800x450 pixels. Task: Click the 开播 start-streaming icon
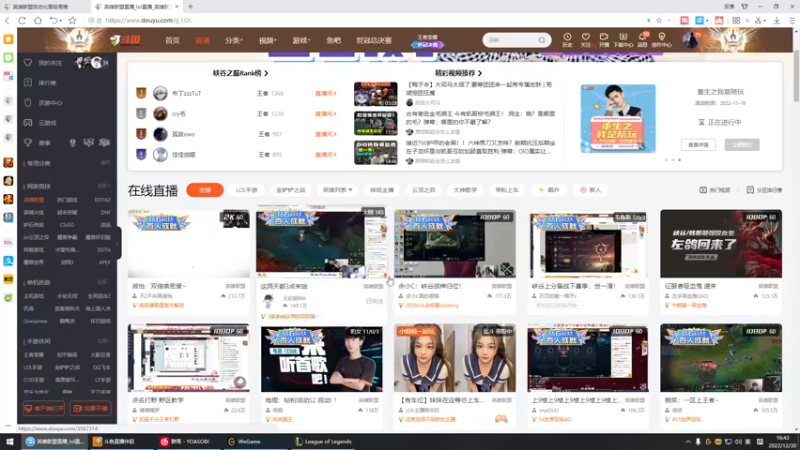click(x=604, y=37)
